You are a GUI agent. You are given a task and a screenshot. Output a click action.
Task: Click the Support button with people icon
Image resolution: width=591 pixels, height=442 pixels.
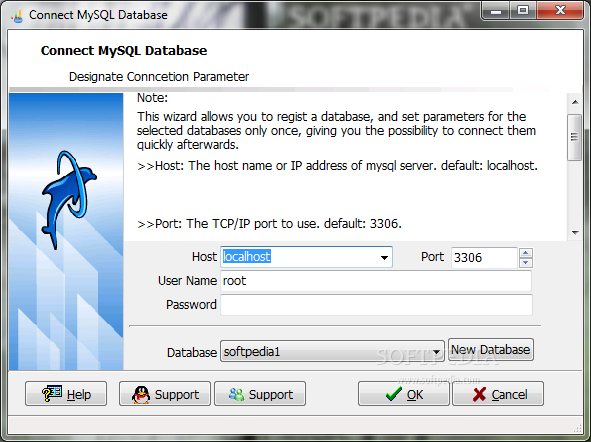260,394
